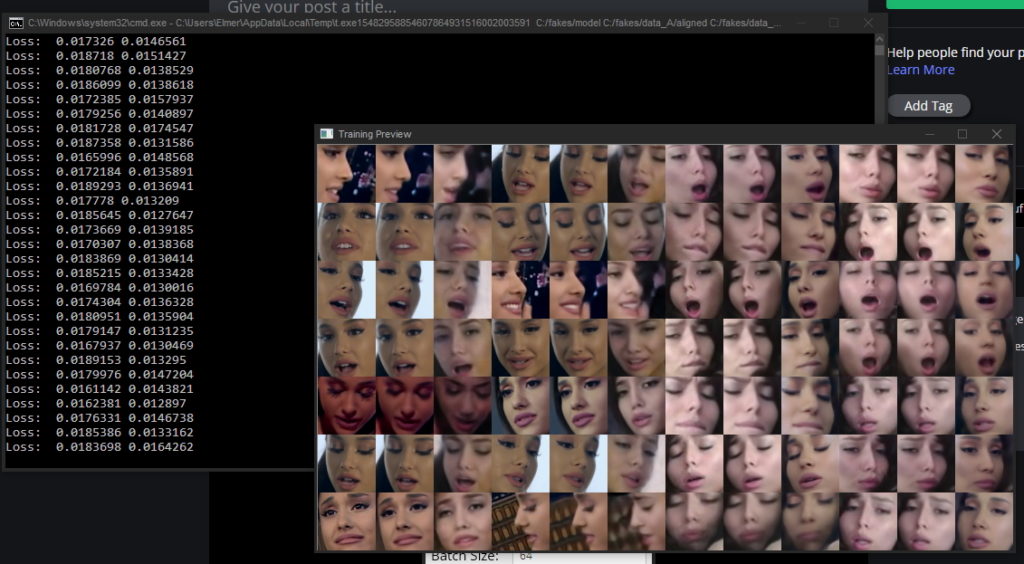Click the "Add Tag" button
The image size is (1024, 564).
point(928,106)
